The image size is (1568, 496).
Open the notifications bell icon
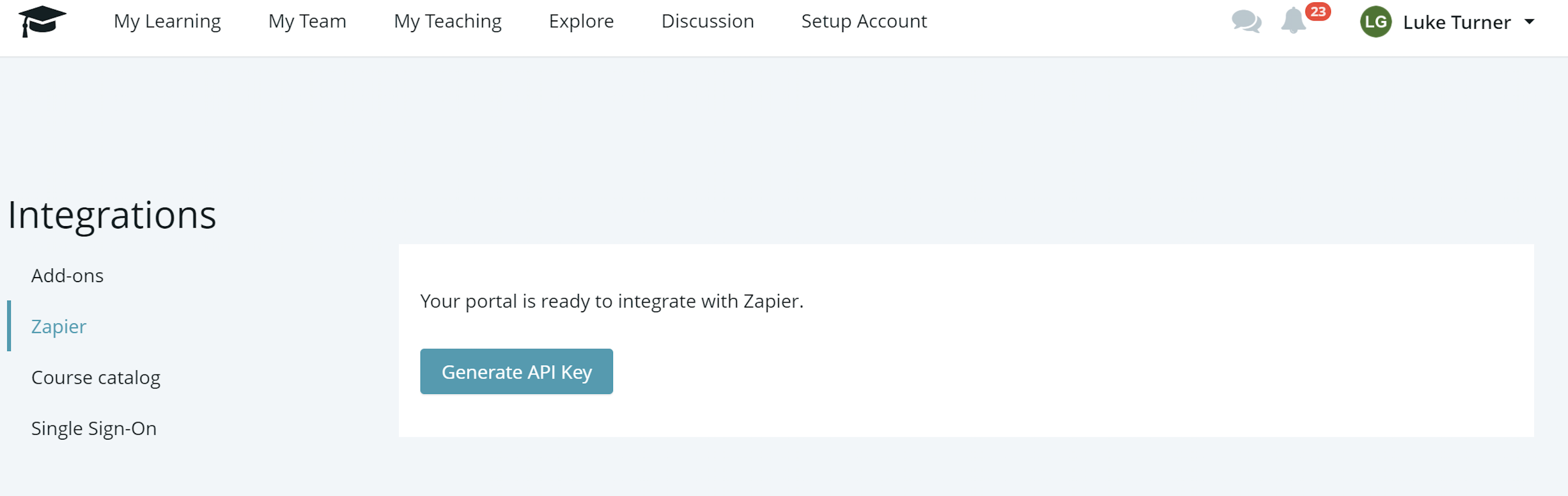pos(1293,21)
